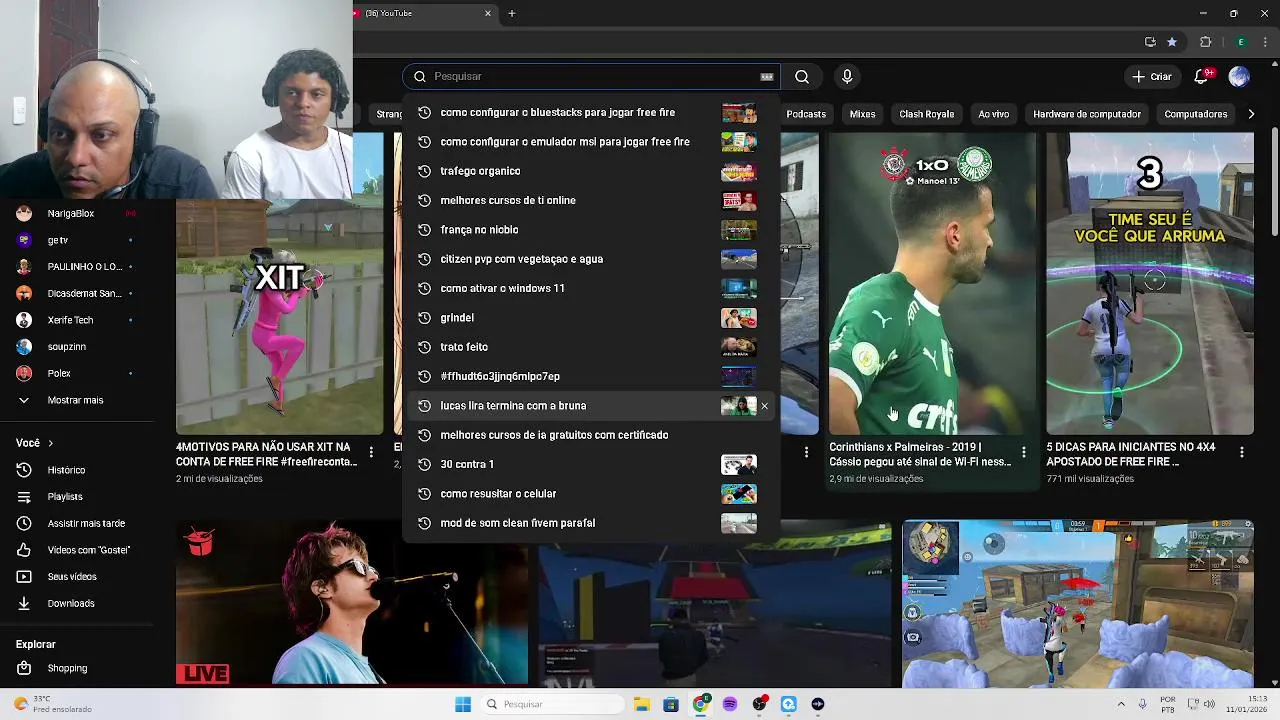
Task: Select the 'trato feito' search suggestion
Action: click(591, 347)
